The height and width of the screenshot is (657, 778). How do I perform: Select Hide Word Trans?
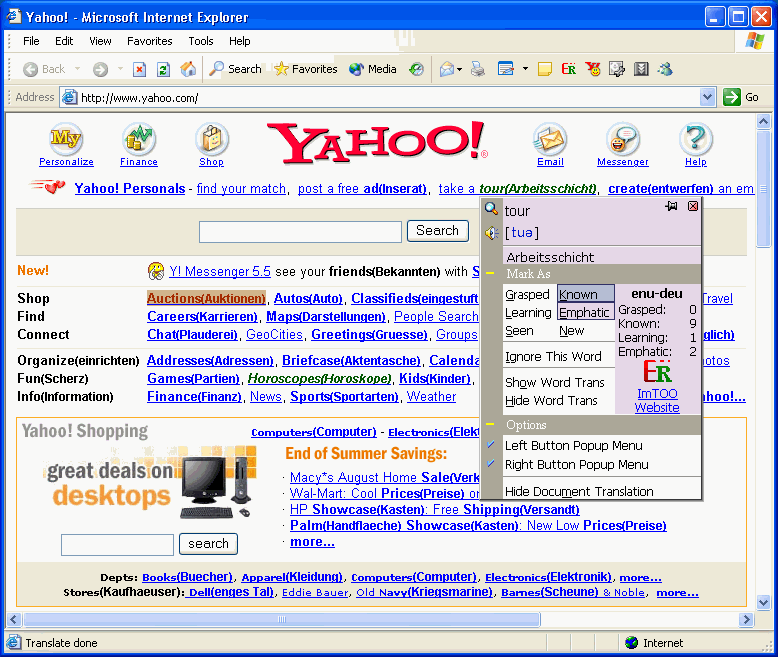click(x=551, y=400)
